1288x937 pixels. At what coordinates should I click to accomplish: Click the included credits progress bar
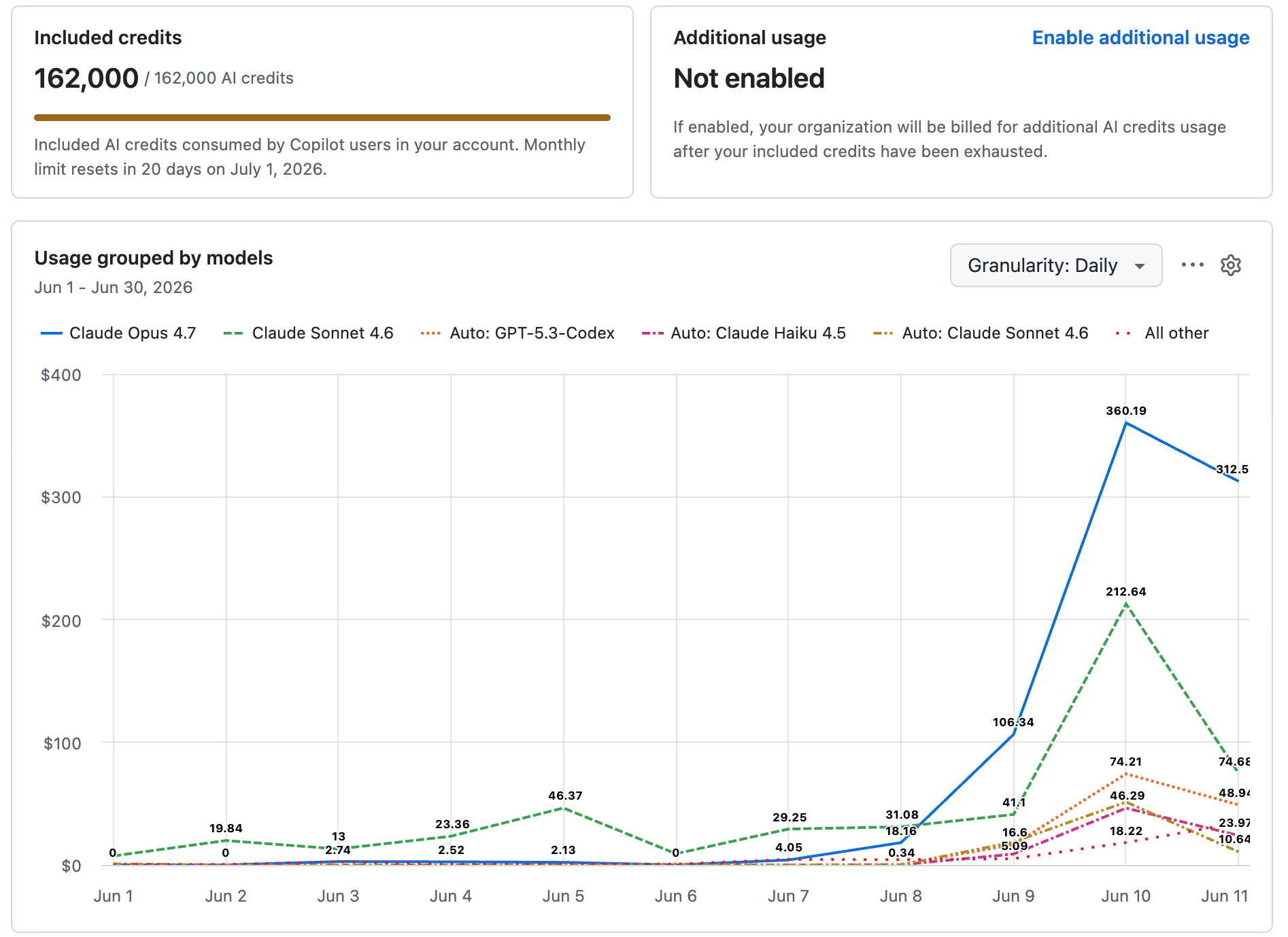click(x=322, y=118)
